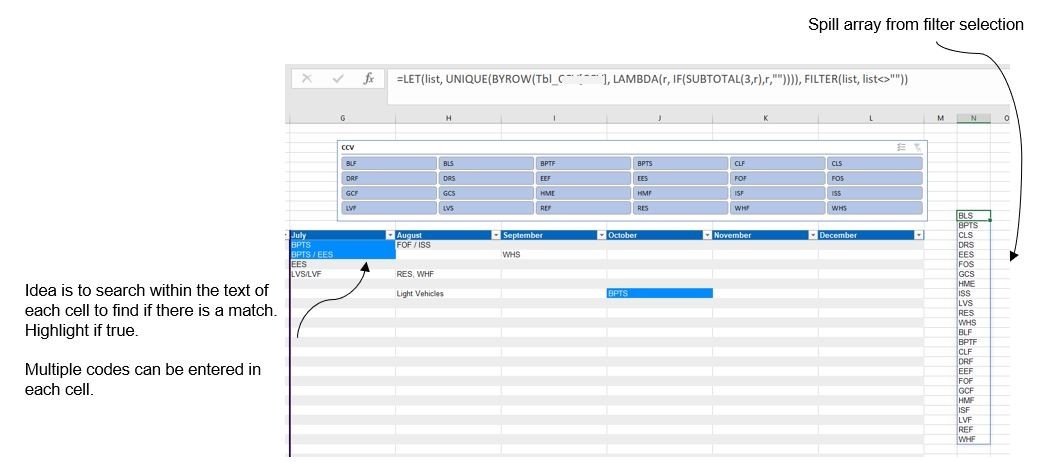Toggle the BPTF slicer button
Image resolution: width=1044 pixels, height=462 pixels.
[583, 163]
